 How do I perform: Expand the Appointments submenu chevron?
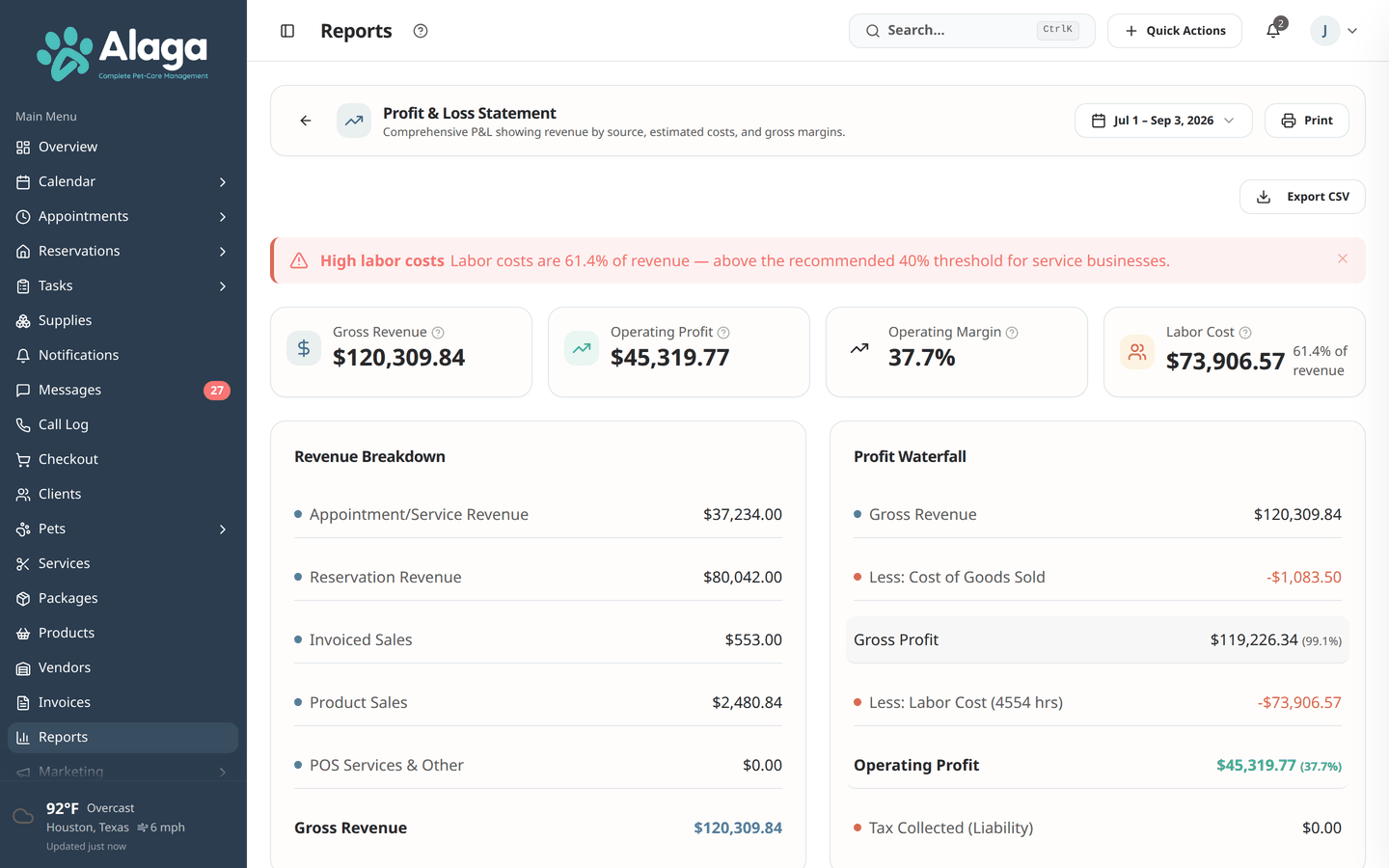coord(223,217)
